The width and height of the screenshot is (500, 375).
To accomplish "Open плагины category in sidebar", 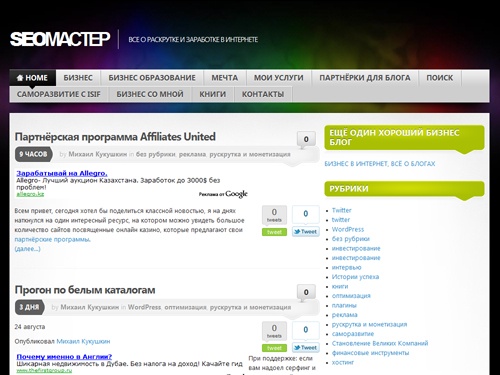I will point(344,305).
